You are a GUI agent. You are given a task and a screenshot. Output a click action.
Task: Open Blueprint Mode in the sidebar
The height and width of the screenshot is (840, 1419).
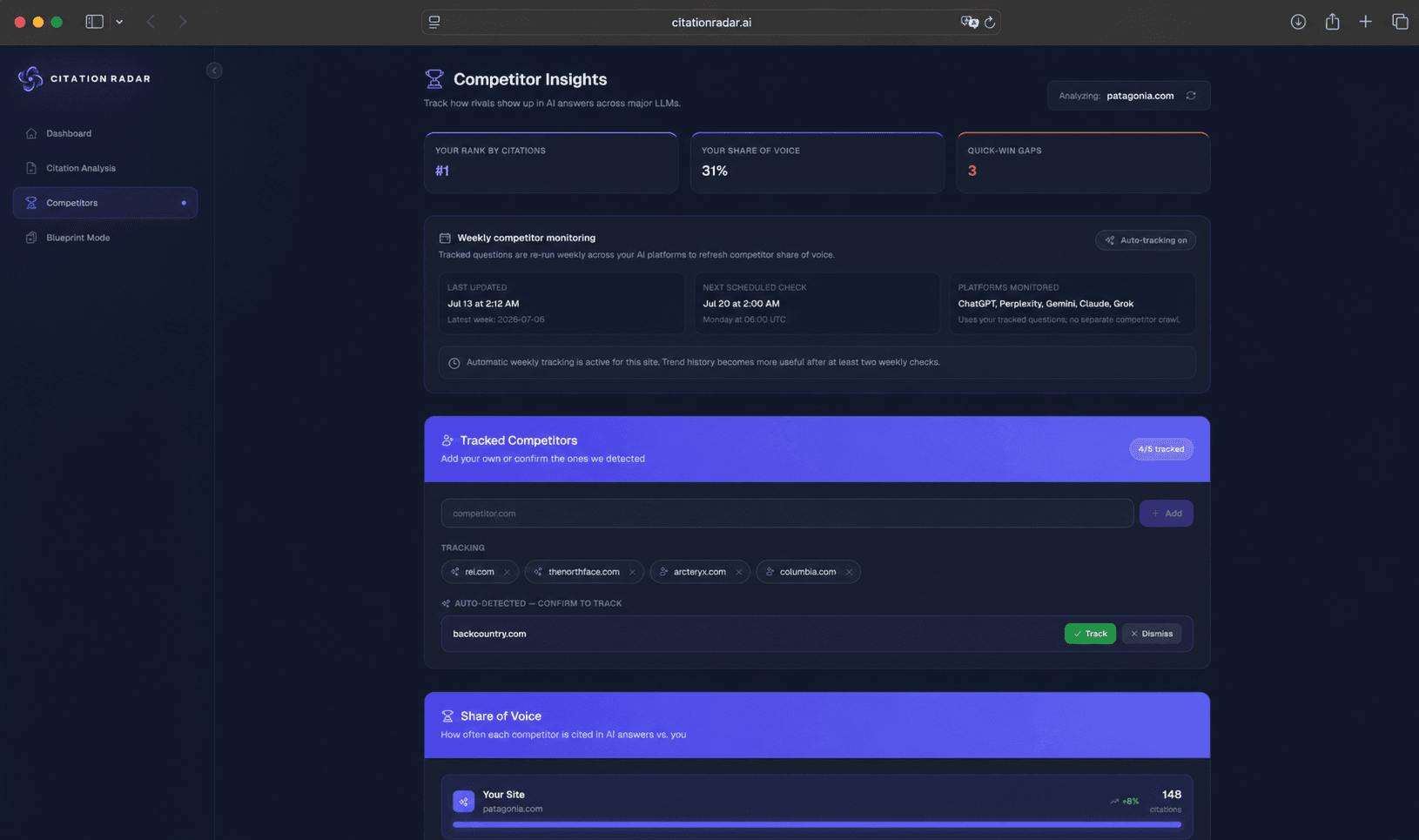point(105,238)
